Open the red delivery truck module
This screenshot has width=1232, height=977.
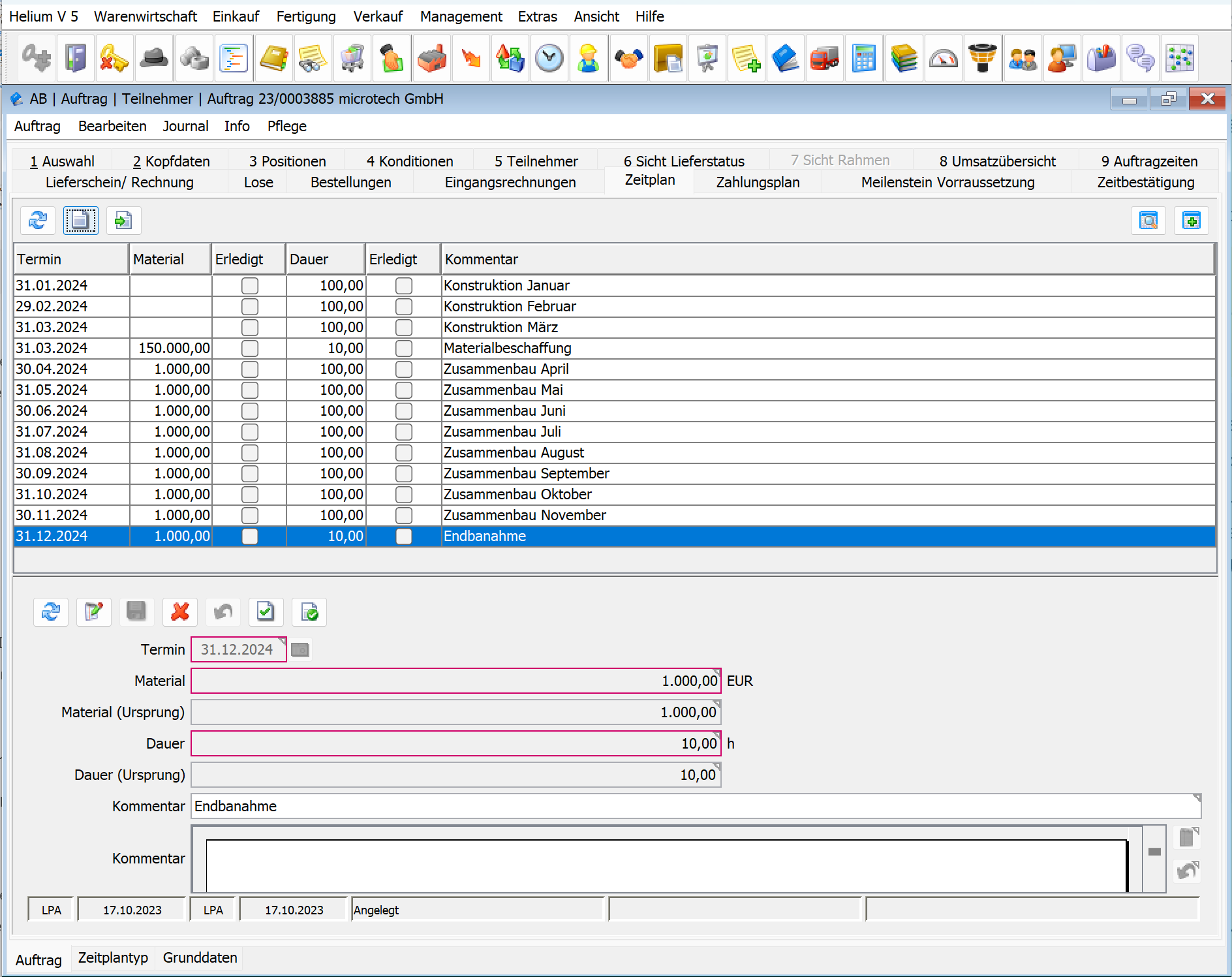pyautogui.click(x=825, y=59)
